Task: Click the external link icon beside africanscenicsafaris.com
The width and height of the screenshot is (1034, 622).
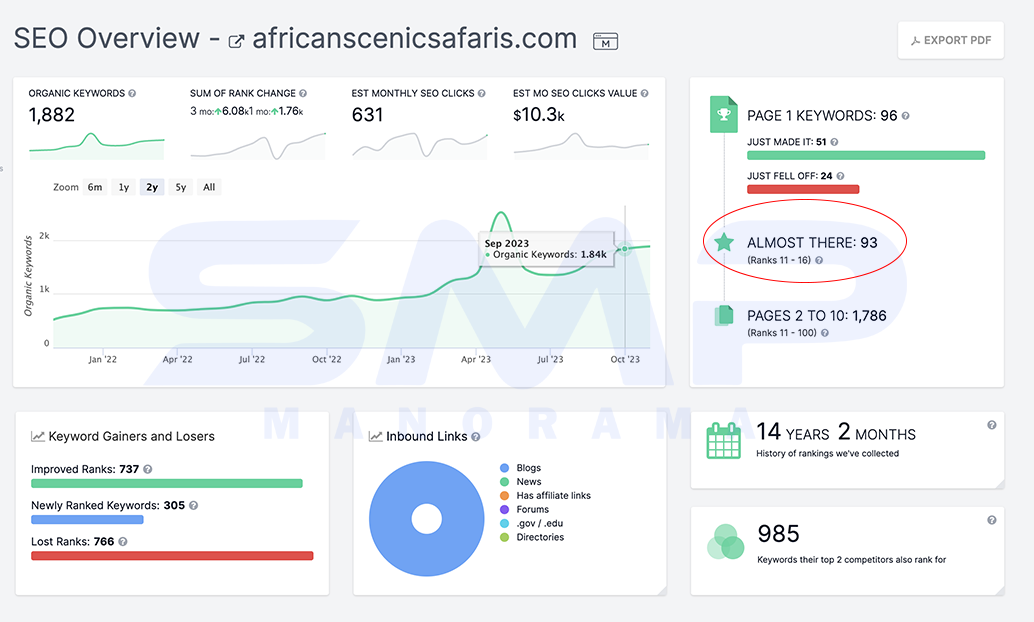Action: [235, 42]
